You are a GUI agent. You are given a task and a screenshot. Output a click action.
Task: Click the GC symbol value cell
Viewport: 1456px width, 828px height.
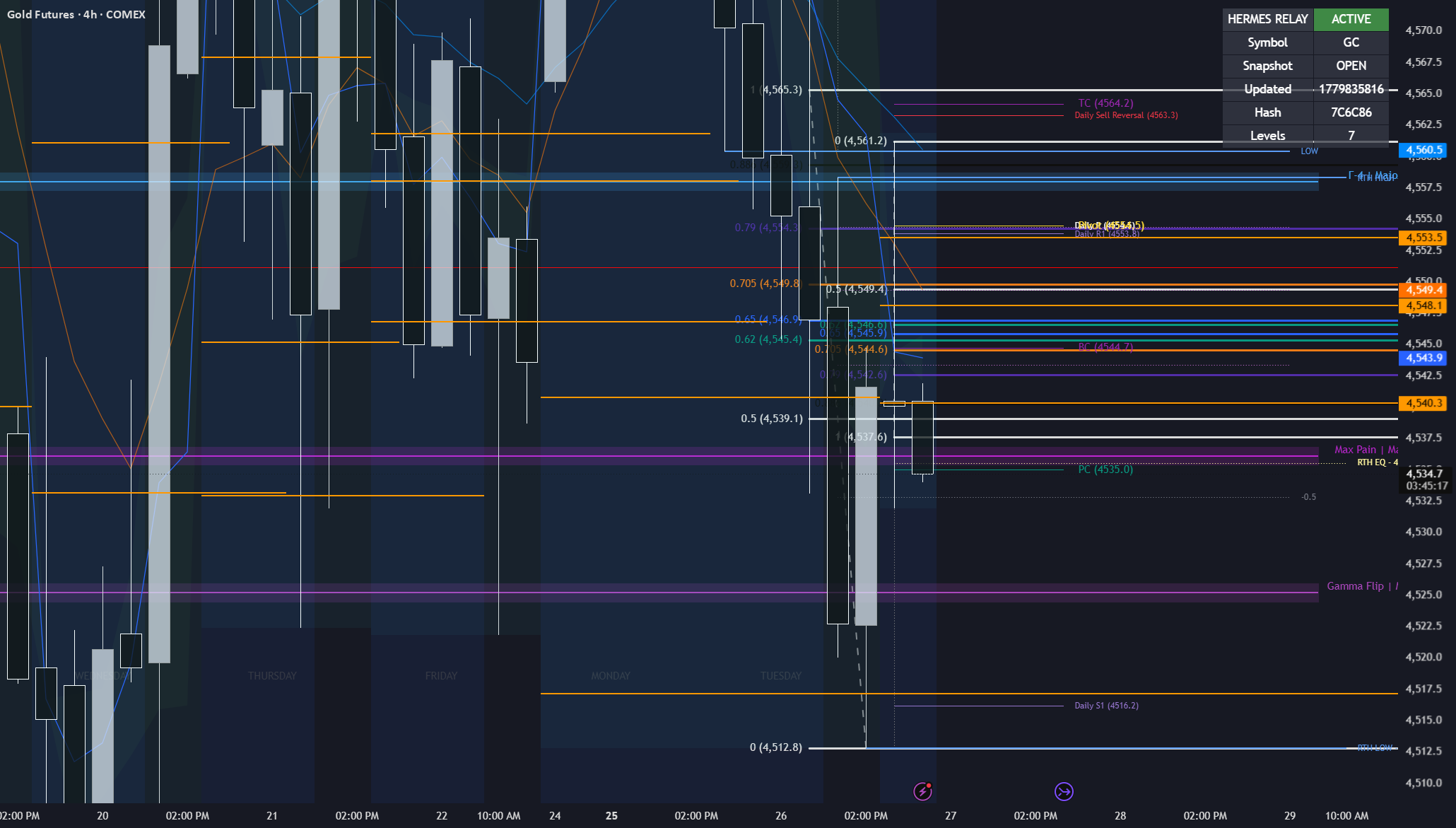coord(1351,42)
